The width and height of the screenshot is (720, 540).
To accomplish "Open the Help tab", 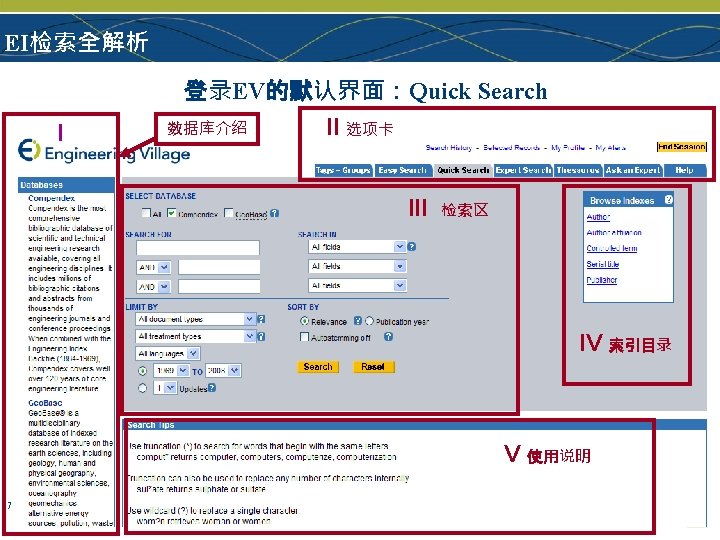I will 685,170.
